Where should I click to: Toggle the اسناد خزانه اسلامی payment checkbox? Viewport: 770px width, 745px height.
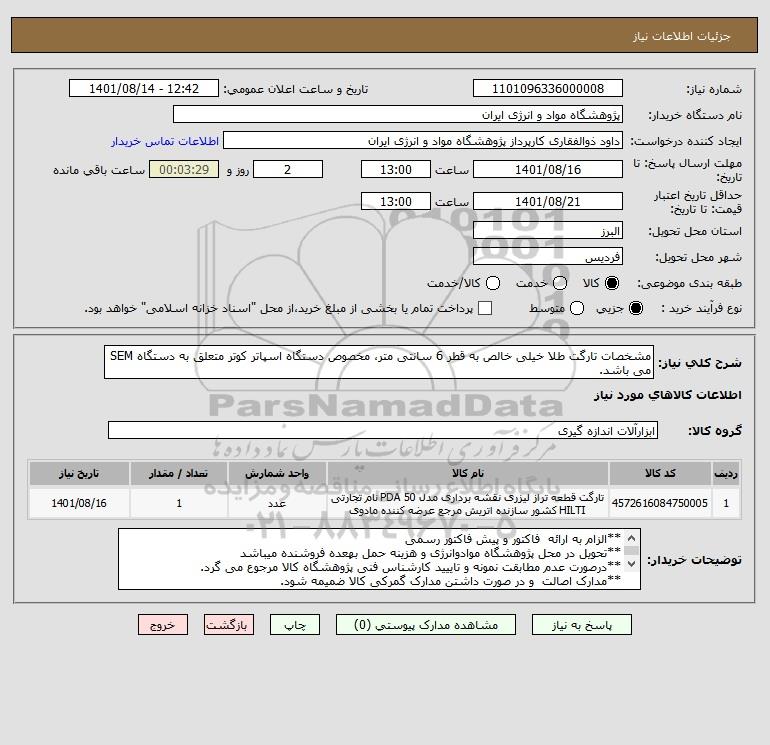(x=485, y=308)
